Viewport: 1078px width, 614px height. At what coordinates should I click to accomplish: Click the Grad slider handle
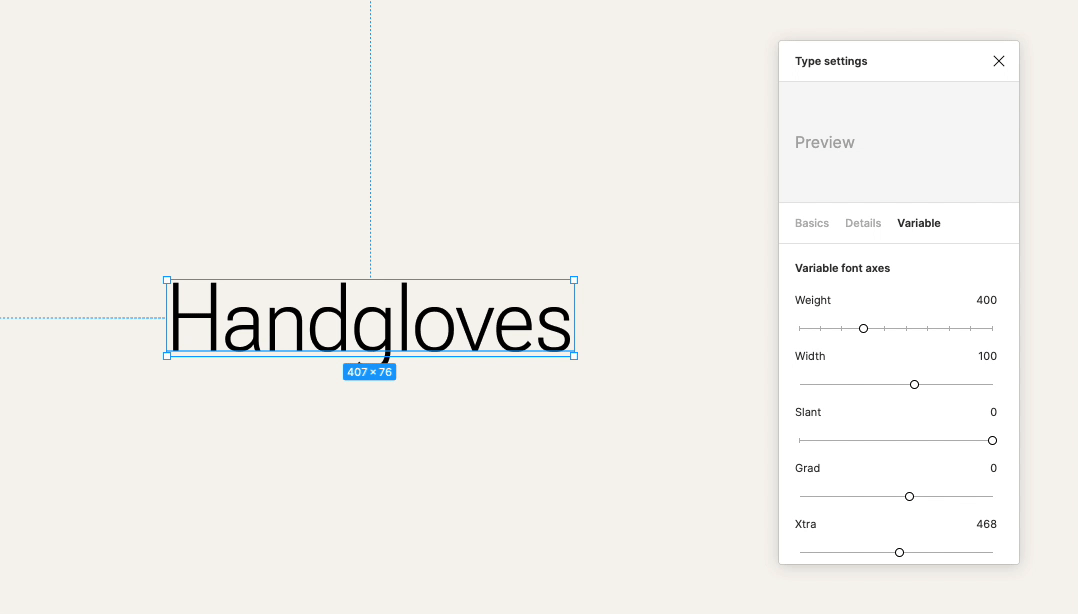[x=909, y=496]
